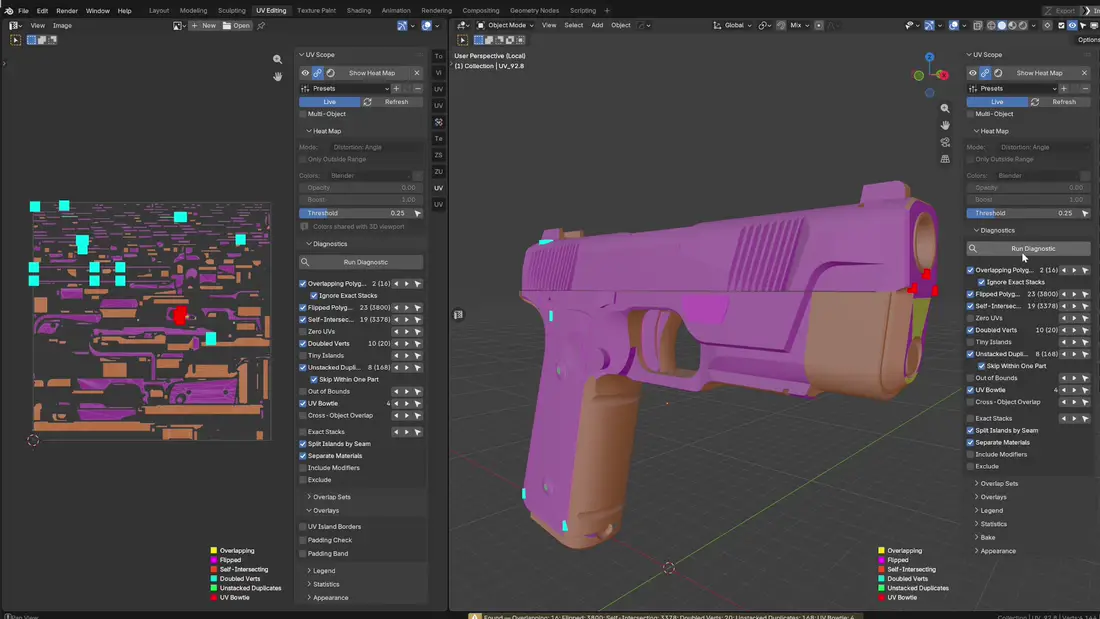
Task: Click select-filter arrow on Flipped Polygons row, UV editor panel
Action: pyautogui.click(x=417, y=307)
